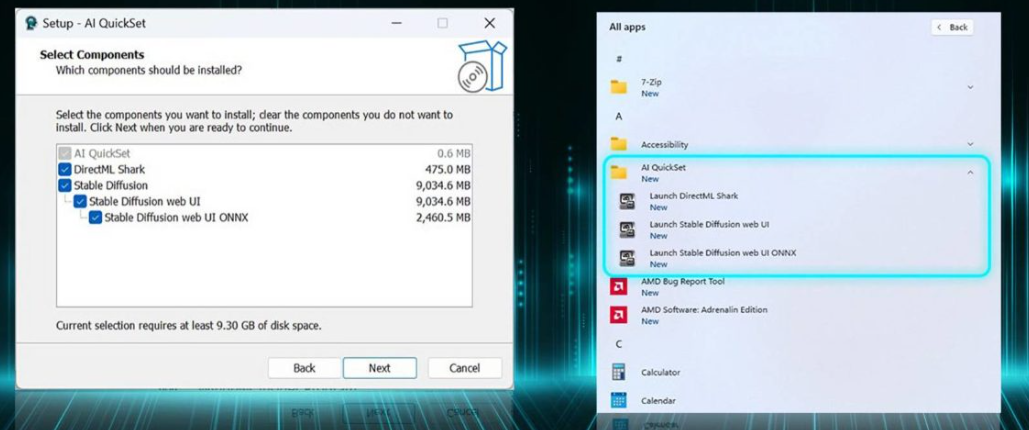This screenshot has height=430, width=1029.
Task: Click the Launch DirectML Shark shortcut icon
Action: (x=627, y=201)
